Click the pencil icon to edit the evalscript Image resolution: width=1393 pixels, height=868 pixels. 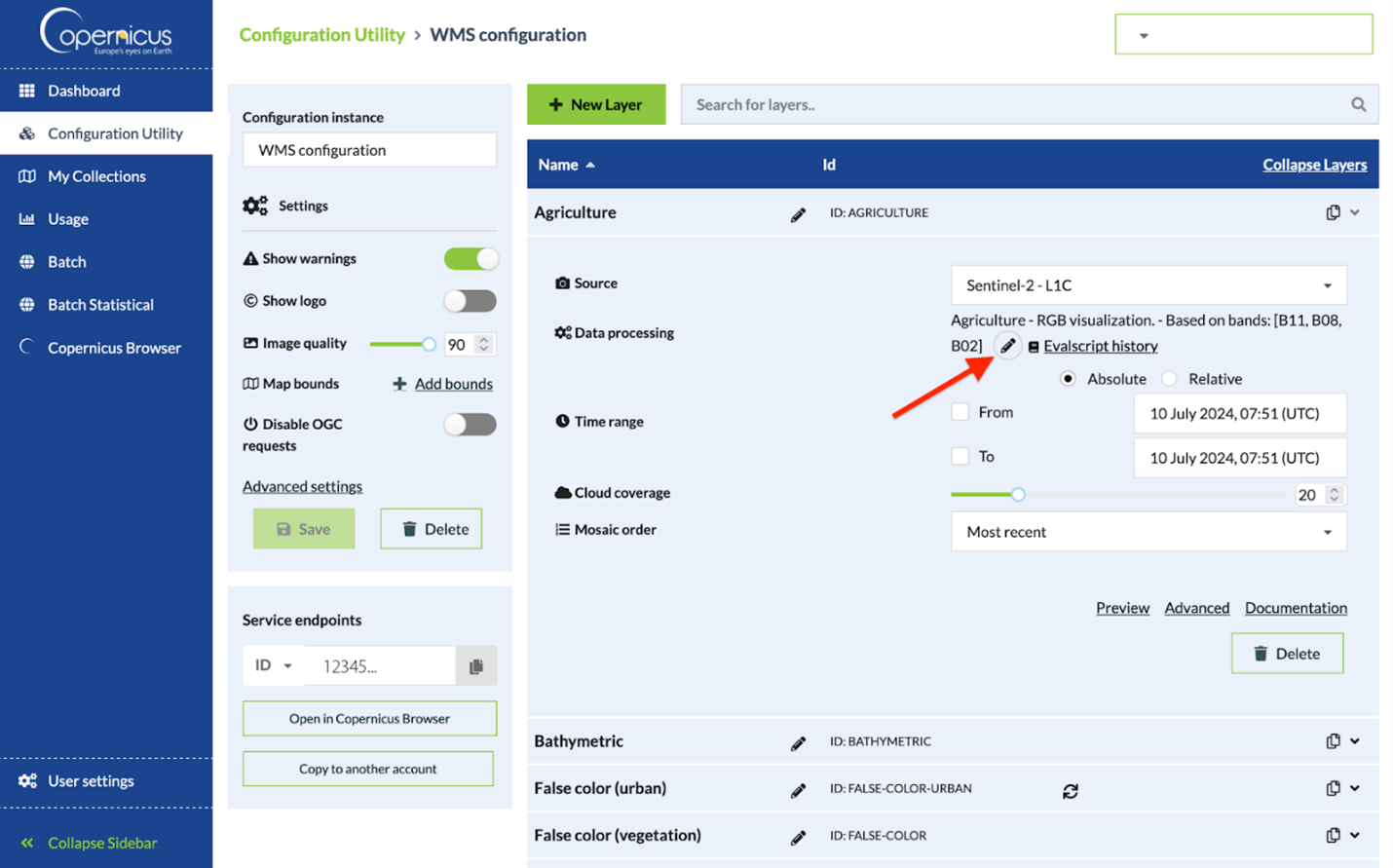point(1007,346)
